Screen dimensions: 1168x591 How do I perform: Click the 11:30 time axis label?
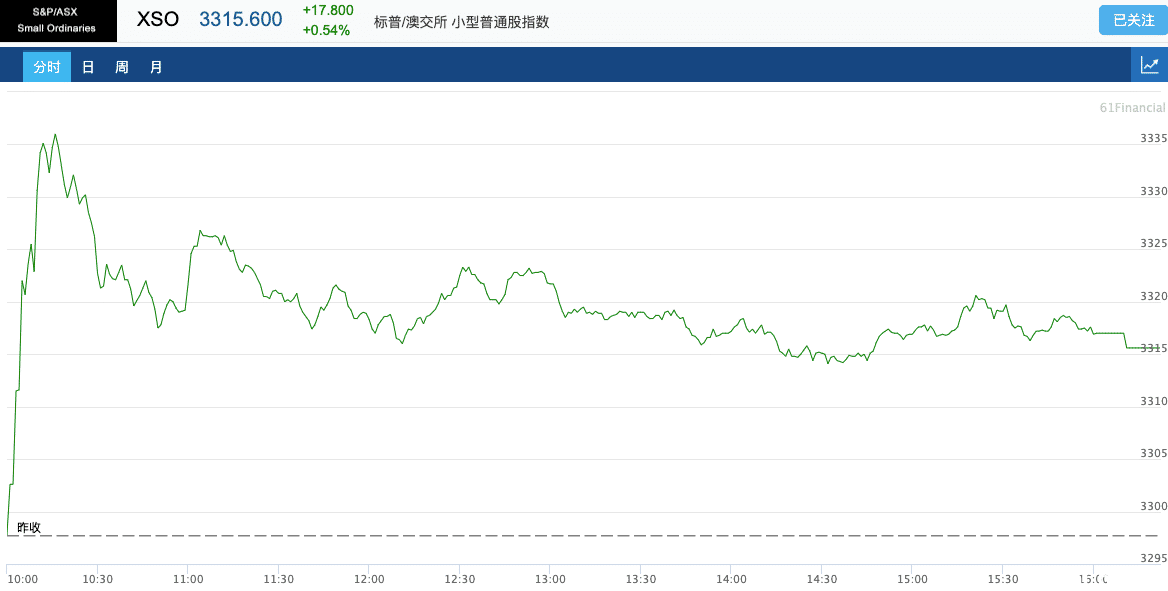click(279, 578)
